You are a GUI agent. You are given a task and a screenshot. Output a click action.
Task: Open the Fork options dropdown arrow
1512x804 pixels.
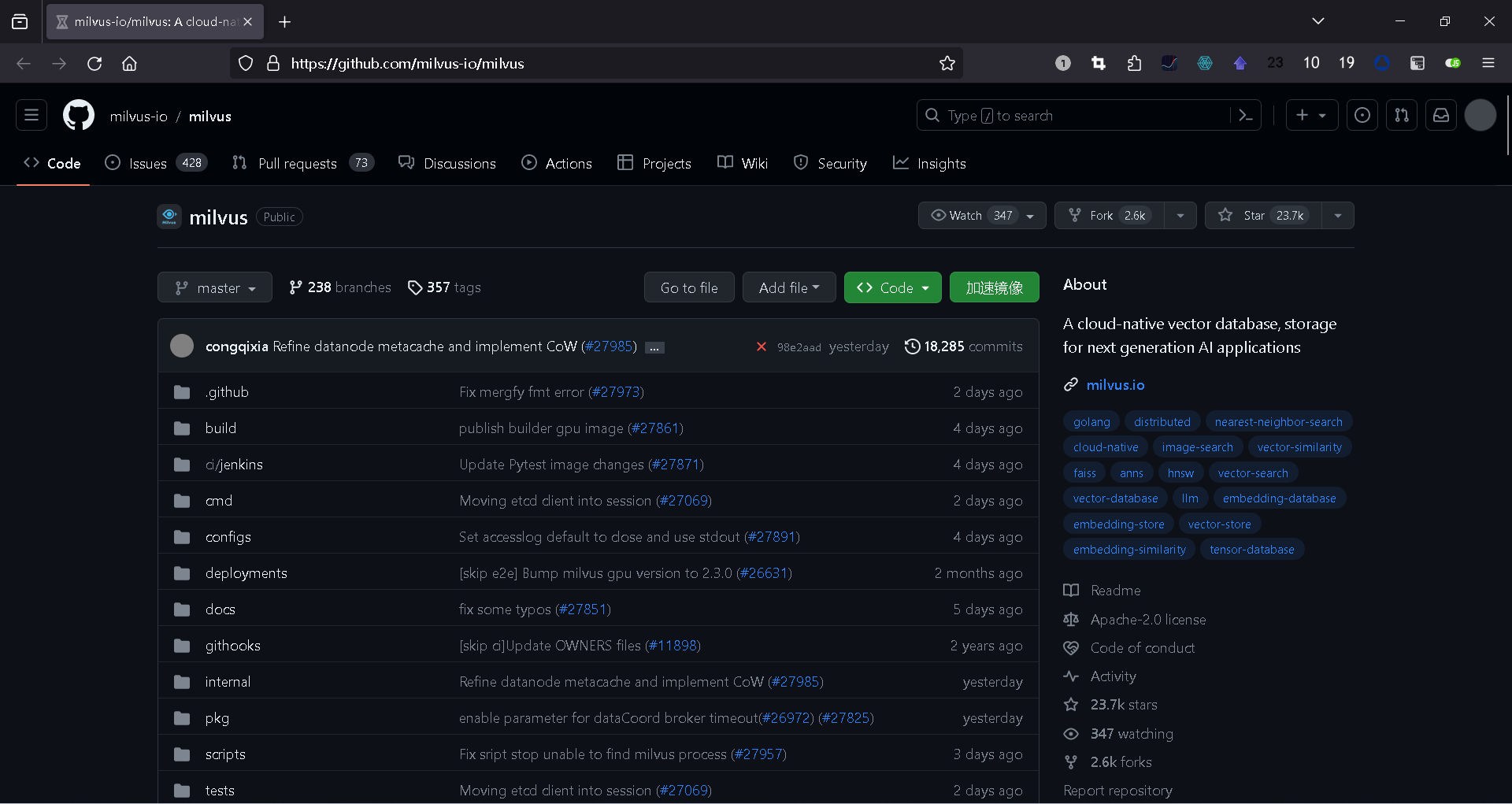(1180, 216)
